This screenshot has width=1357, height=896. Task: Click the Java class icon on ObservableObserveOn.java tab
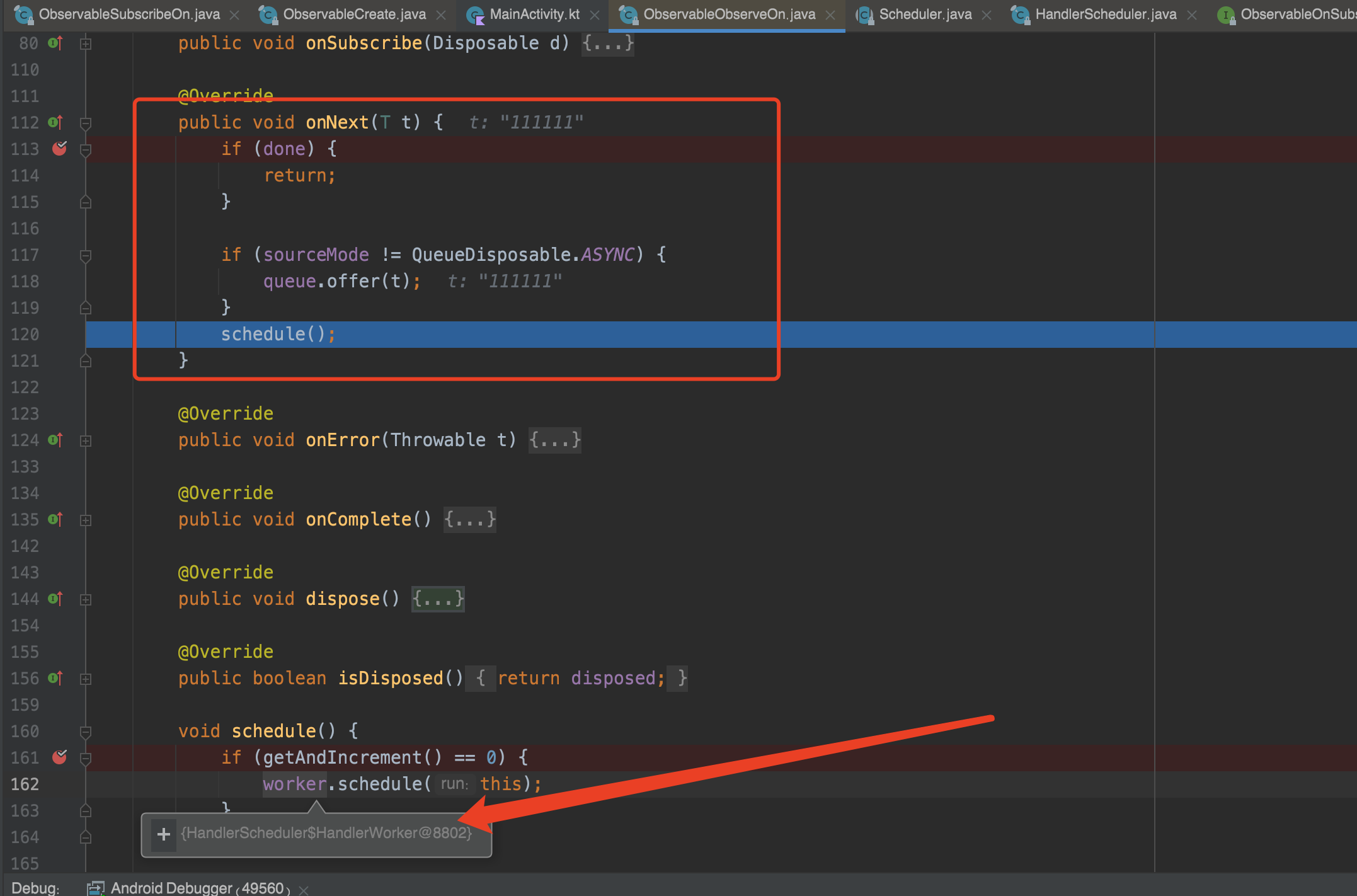[627, 14]
